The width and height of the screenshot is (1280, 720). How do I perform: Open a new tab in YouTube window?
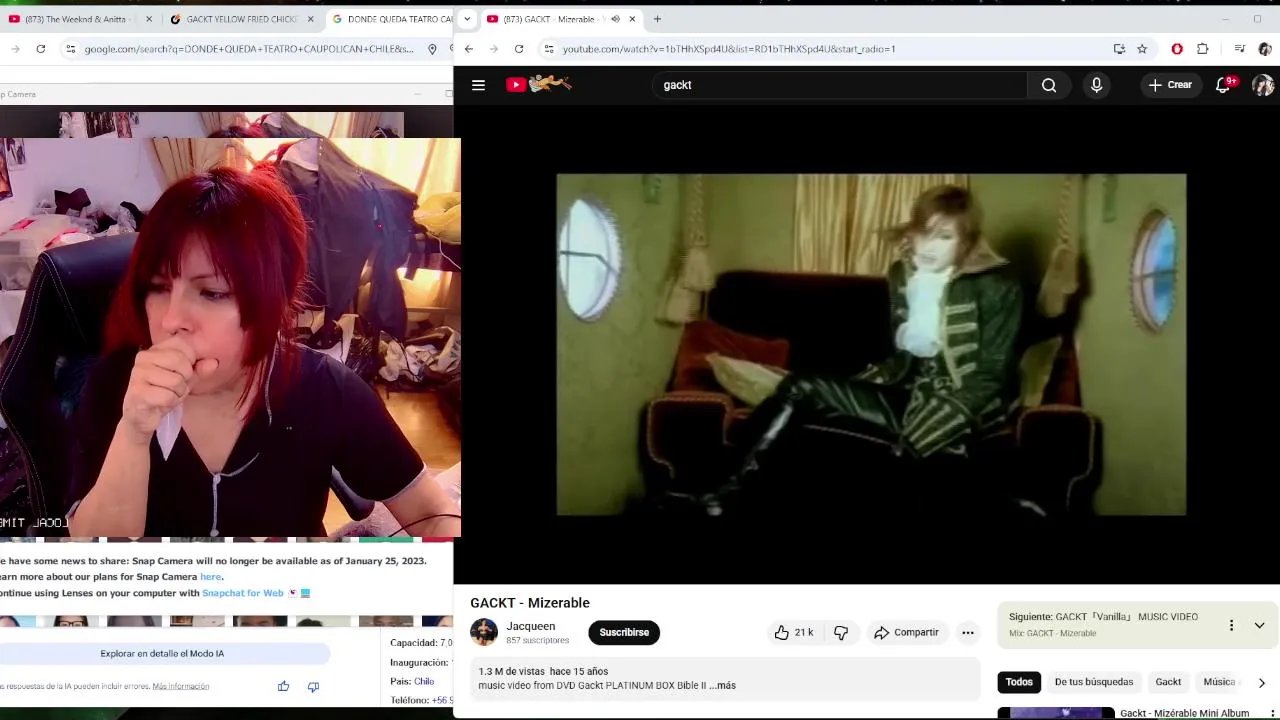click(657, 19)
